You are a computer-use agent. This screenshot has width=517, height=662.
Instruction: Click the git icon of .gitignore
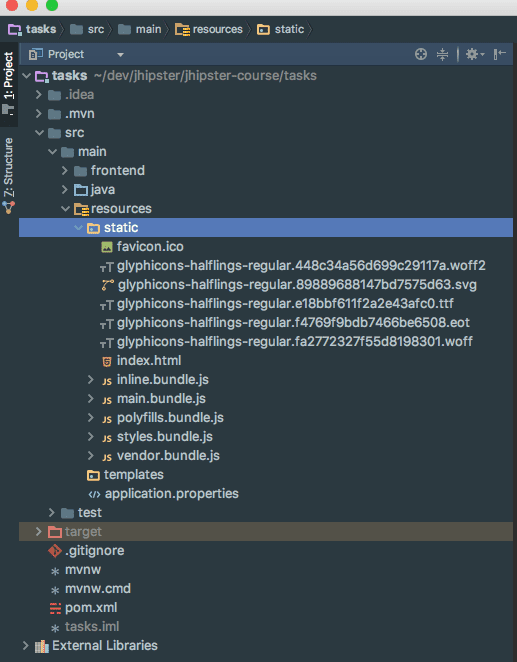55,551
